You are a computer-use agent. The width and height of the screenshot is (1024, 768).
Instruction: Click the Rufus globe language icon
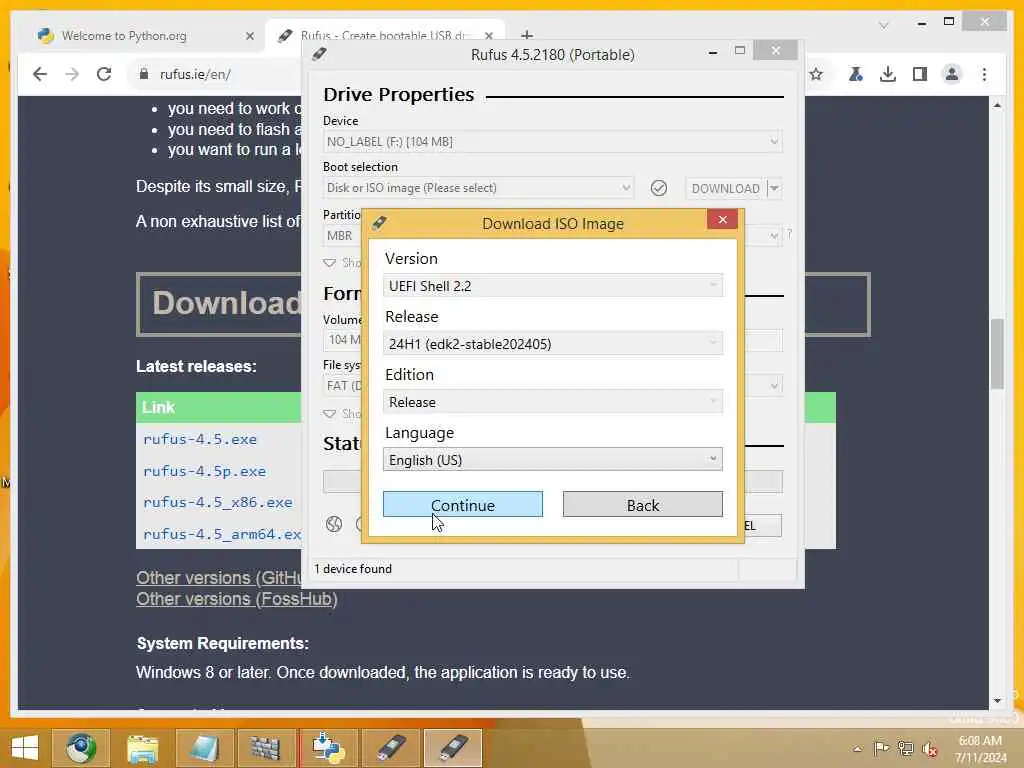[x=334, y=524]
